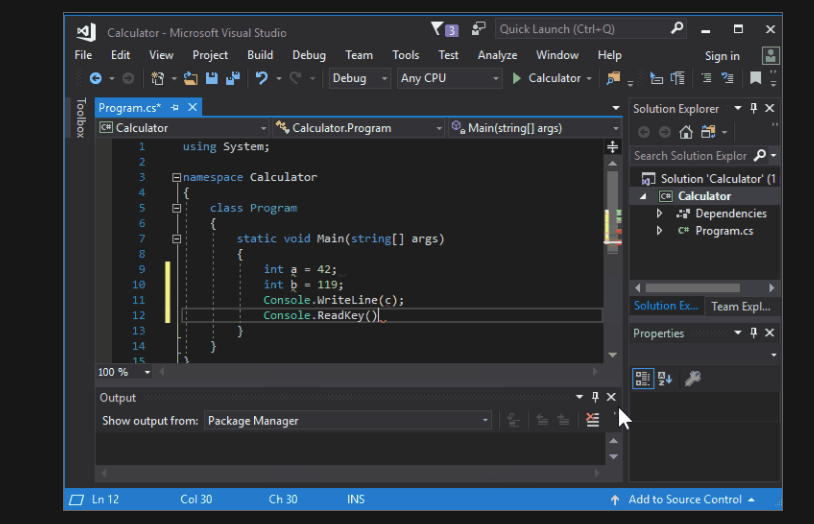Click the Find in Files toolbar icon
The width and height of the screenshot is (814, 524).
(x=613, y=78)
